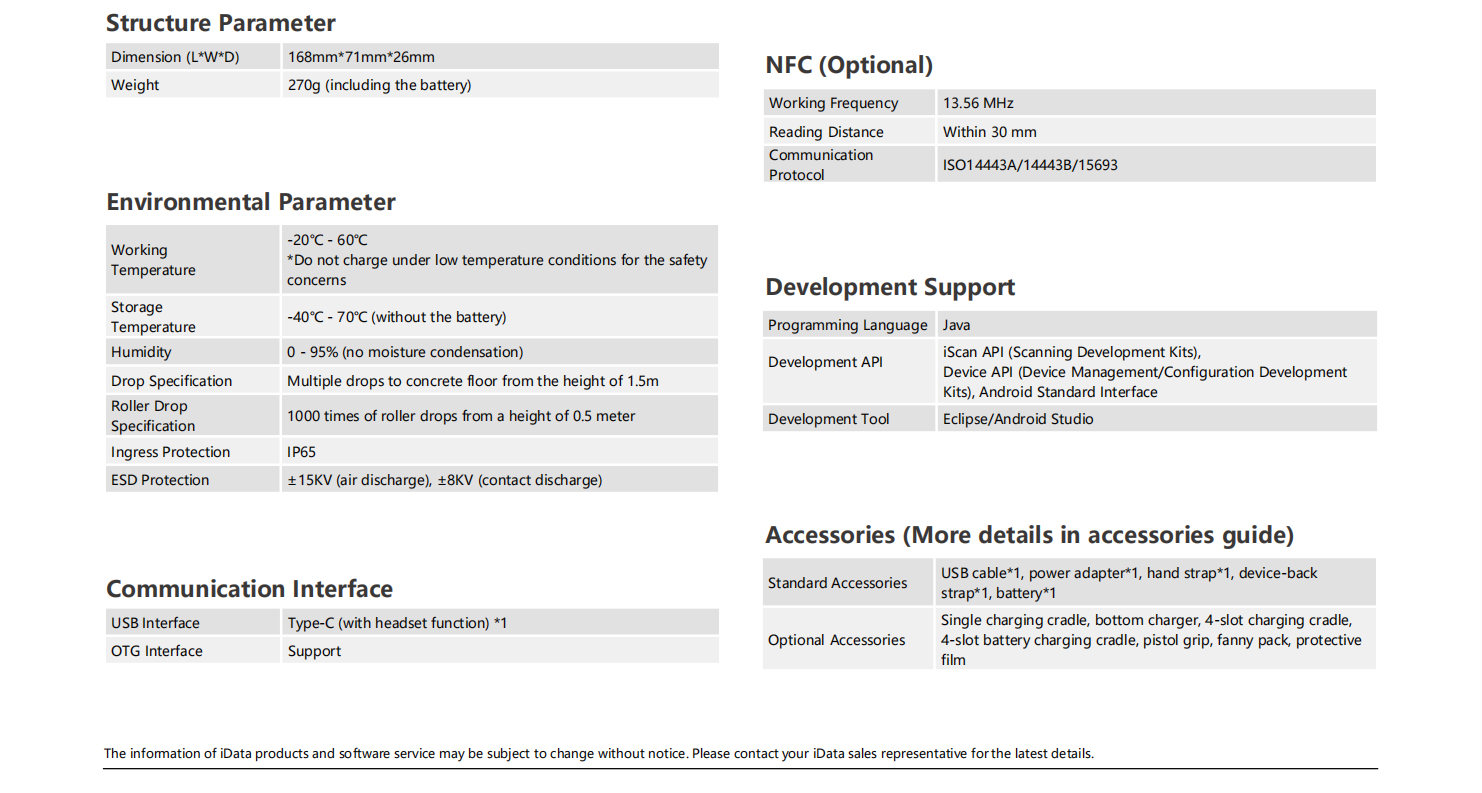Click the Optional Accessories label
Viewport: 1482px width, 793px height.
[x=836, y=640]
